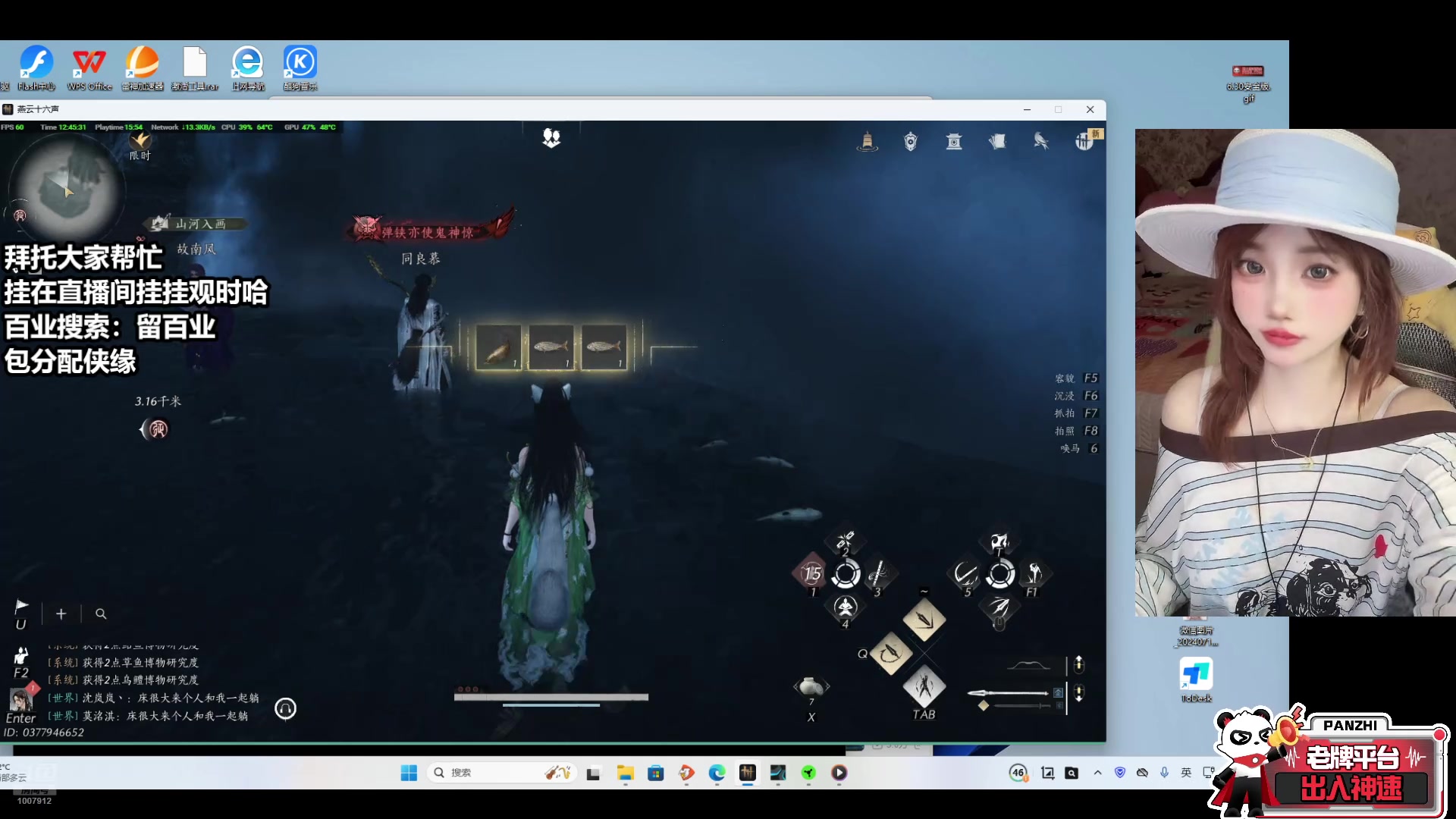Activate skill slot 1 with cooldown 15
The height and width of the screenshot is (819, 1456).
(x=811, y=574)
